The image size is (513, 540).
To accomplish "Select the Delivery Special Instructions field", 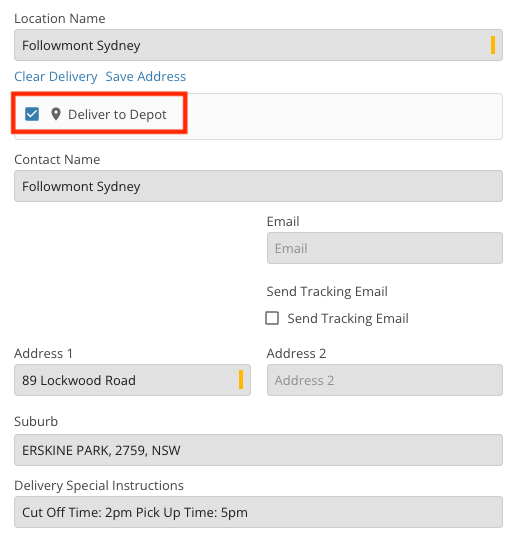I will [258, 512].
